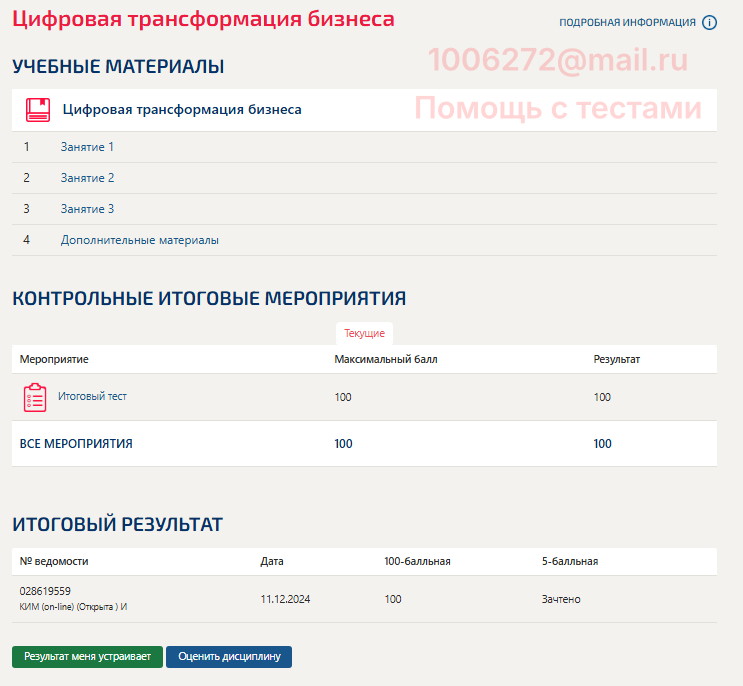Click the Результат column header

tap(616, 359)
